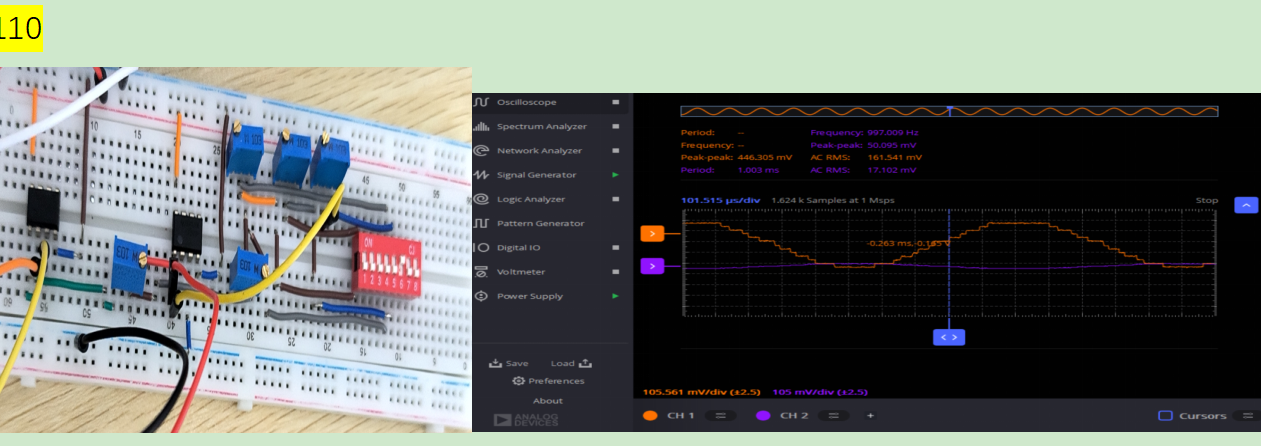The height and width of the screenshot is (446, 1261).
Task: Open the Oscilloscope instrument icon
Action: [481, 102]
